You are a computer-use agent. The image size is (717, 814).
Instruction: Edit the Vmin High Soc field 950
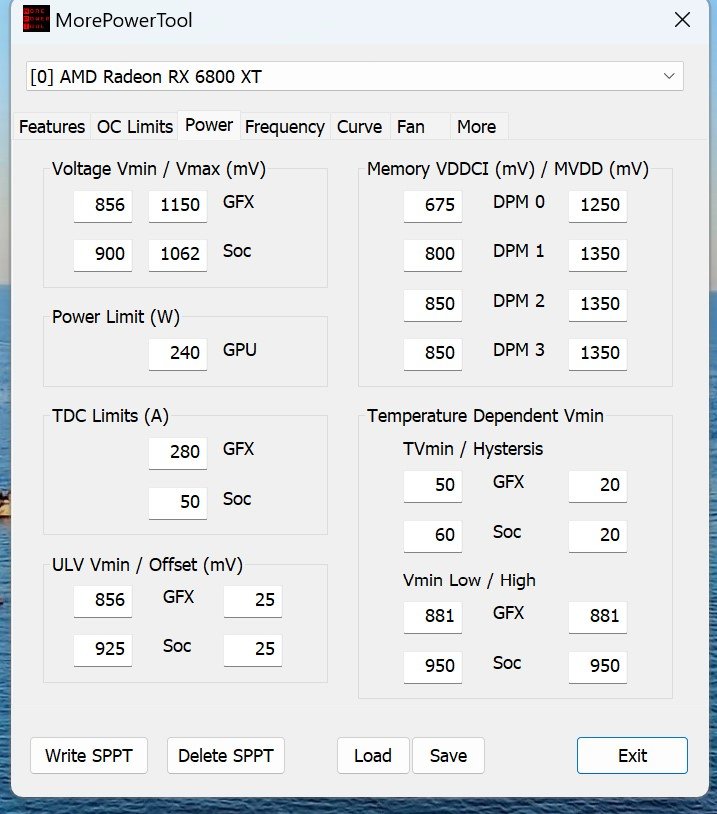point(598,667)
